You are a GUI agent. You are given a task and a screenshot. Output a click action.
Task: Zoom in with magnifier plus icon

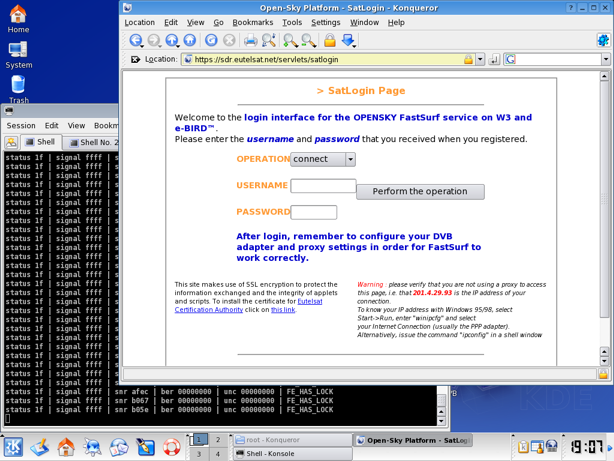[290, 40]
